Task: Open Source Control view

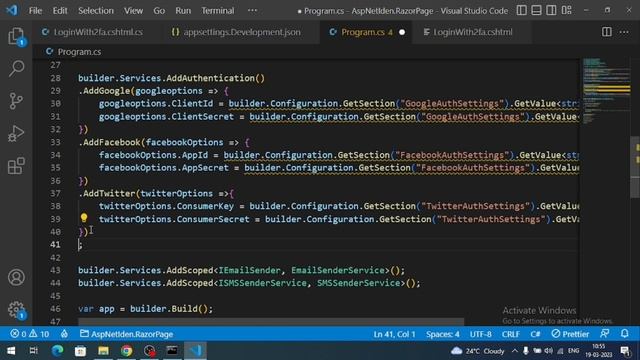Action: coord(16,101)
